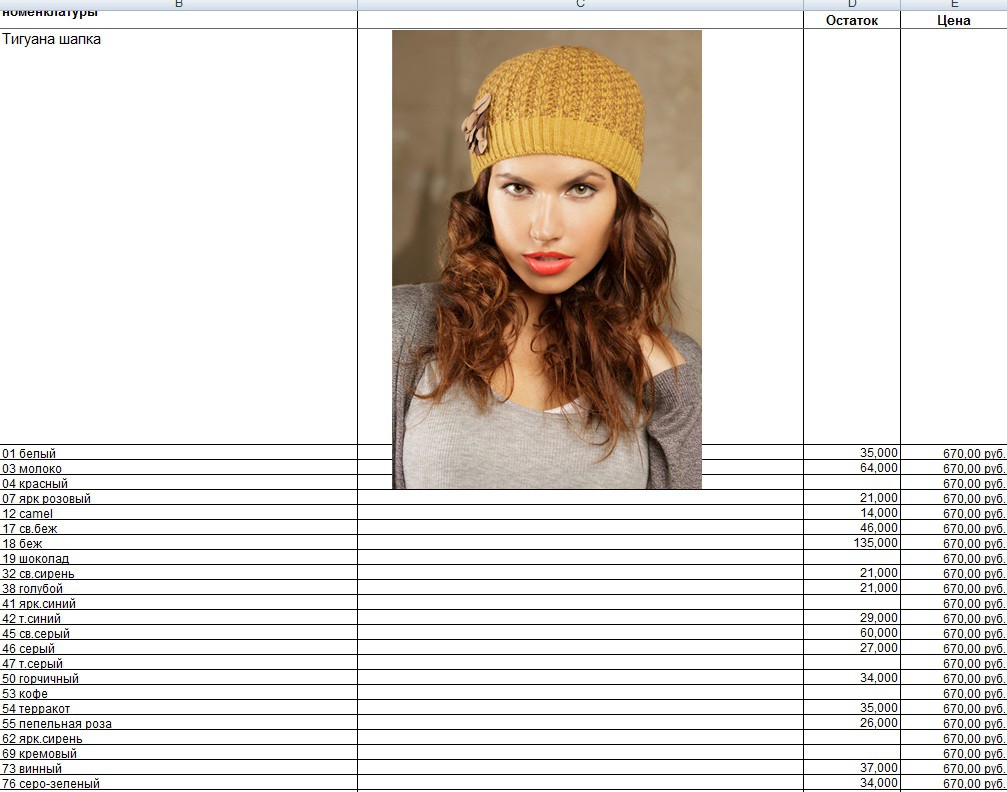Select the '54 терракот' cell

[x=179, y=707]
